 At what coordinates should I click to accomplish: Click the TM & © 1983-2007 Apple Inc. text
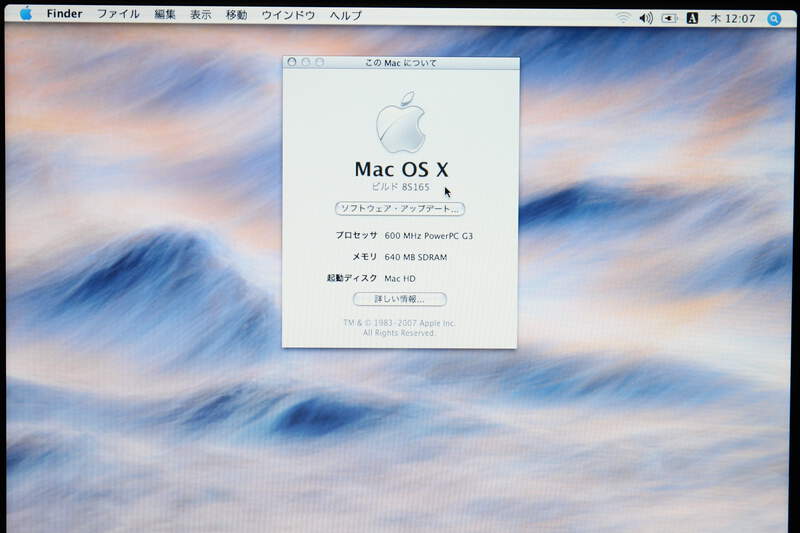[x=399, y=323]
